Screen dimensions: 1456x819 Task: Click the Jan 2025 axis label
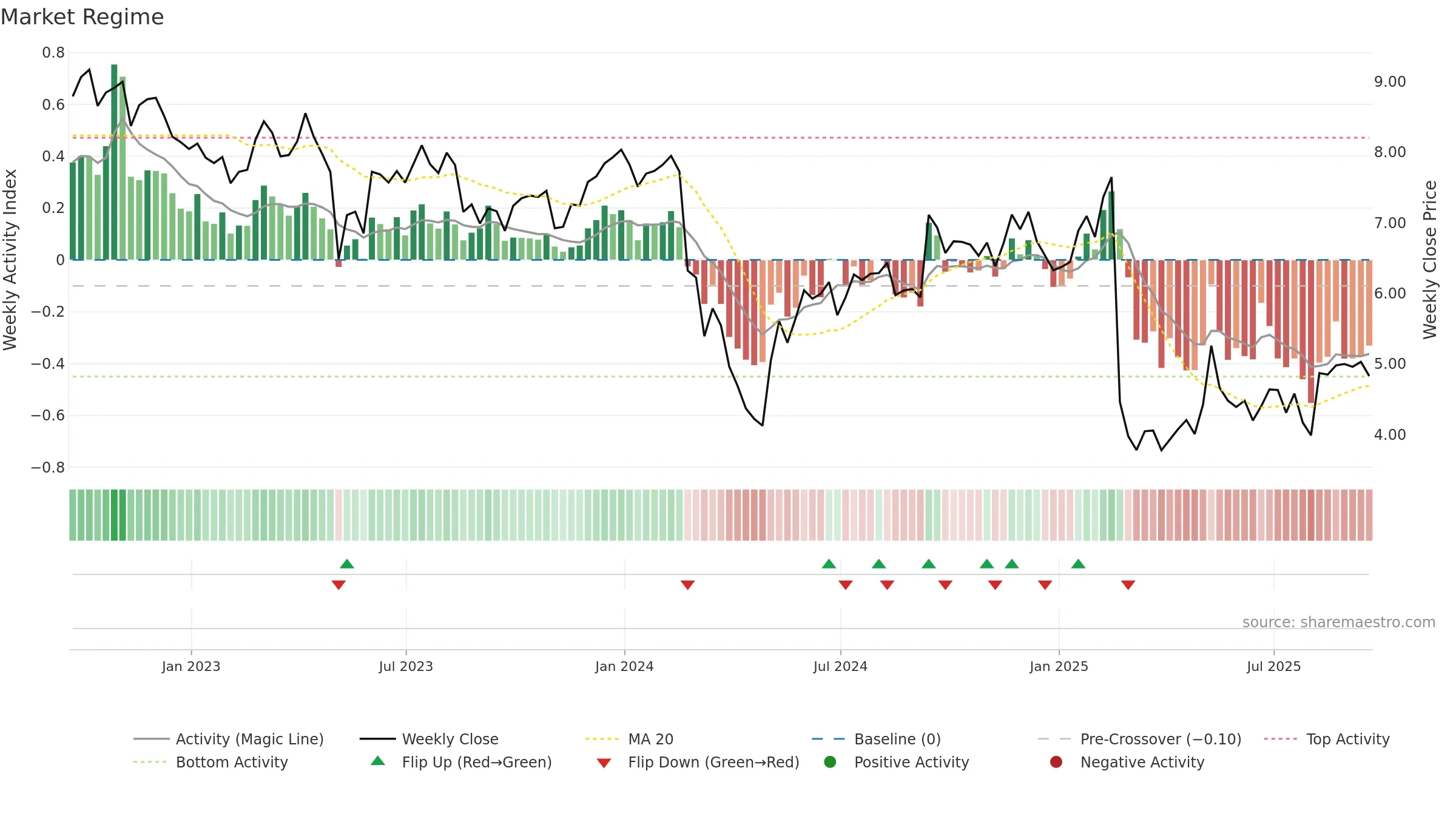pyautogui.click(x=1059, y=666)
